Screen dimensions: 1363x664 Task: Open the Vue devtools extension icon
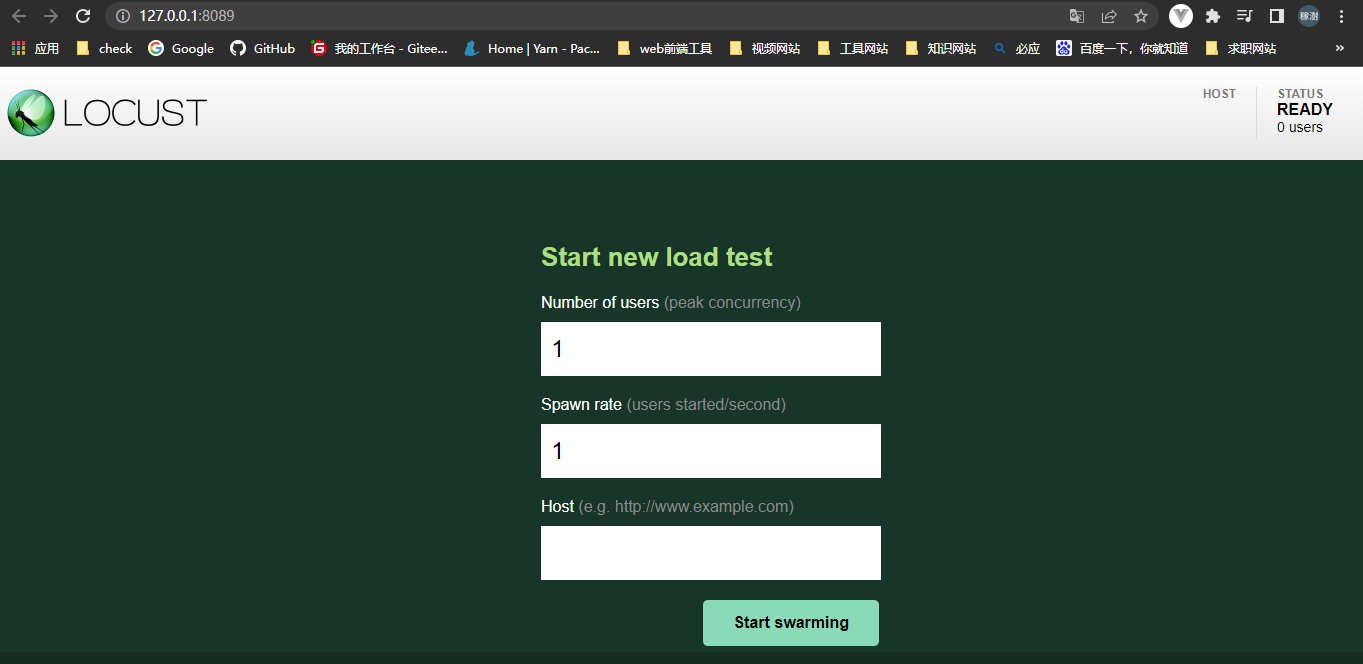pos(1181,16)
